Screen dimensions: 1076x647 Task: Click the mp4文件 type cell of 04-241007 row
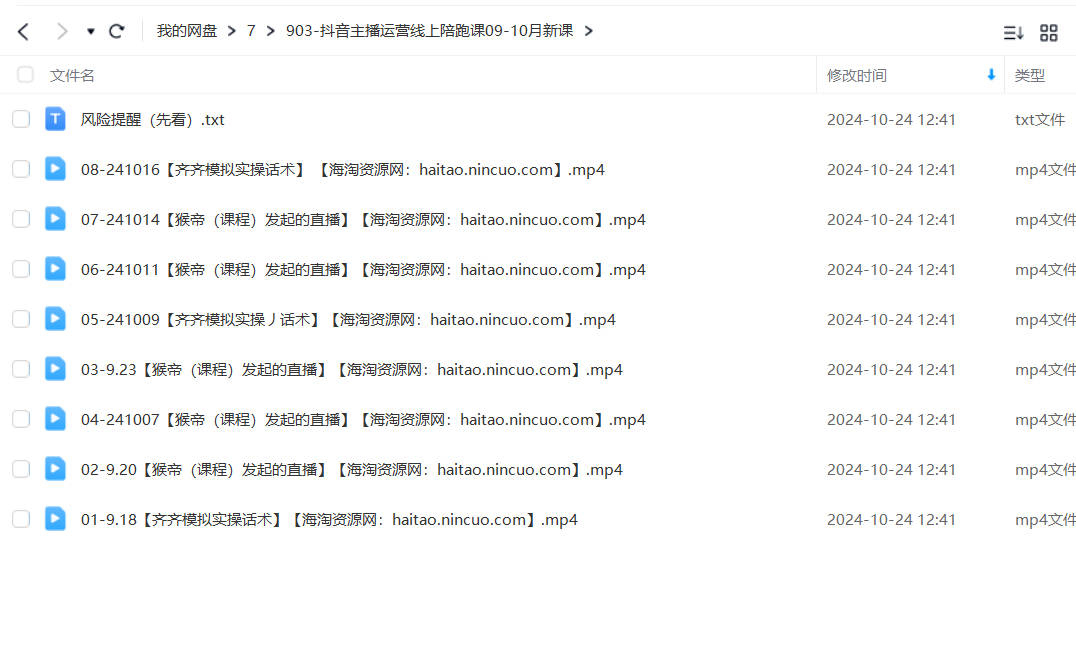point(1045,420)
